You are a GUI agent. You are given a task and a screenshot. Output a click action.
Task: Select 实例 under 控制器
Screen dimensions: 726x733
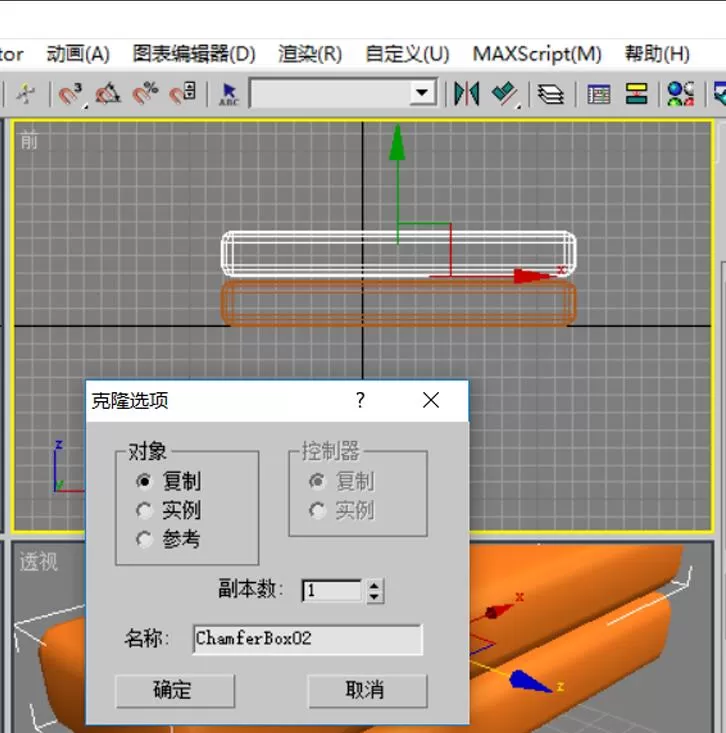(x=342, y=510)
